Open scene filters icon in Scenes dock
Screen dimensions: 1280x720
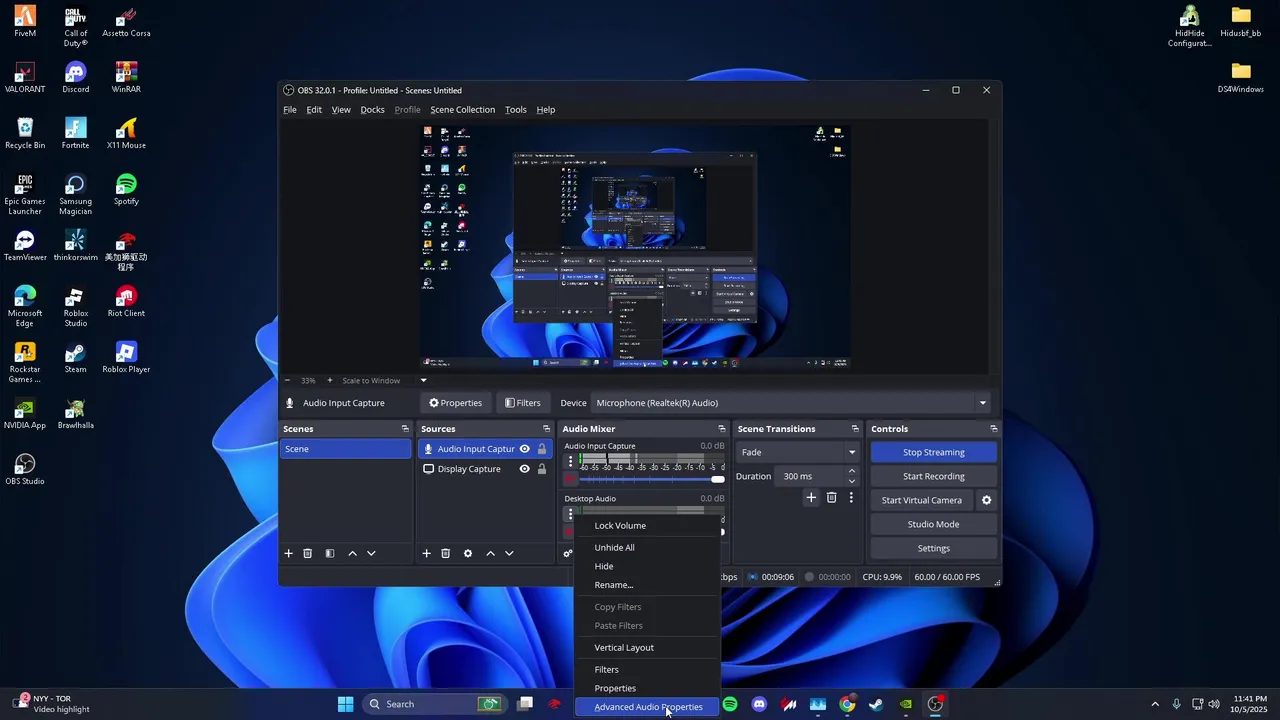(330, 553)
